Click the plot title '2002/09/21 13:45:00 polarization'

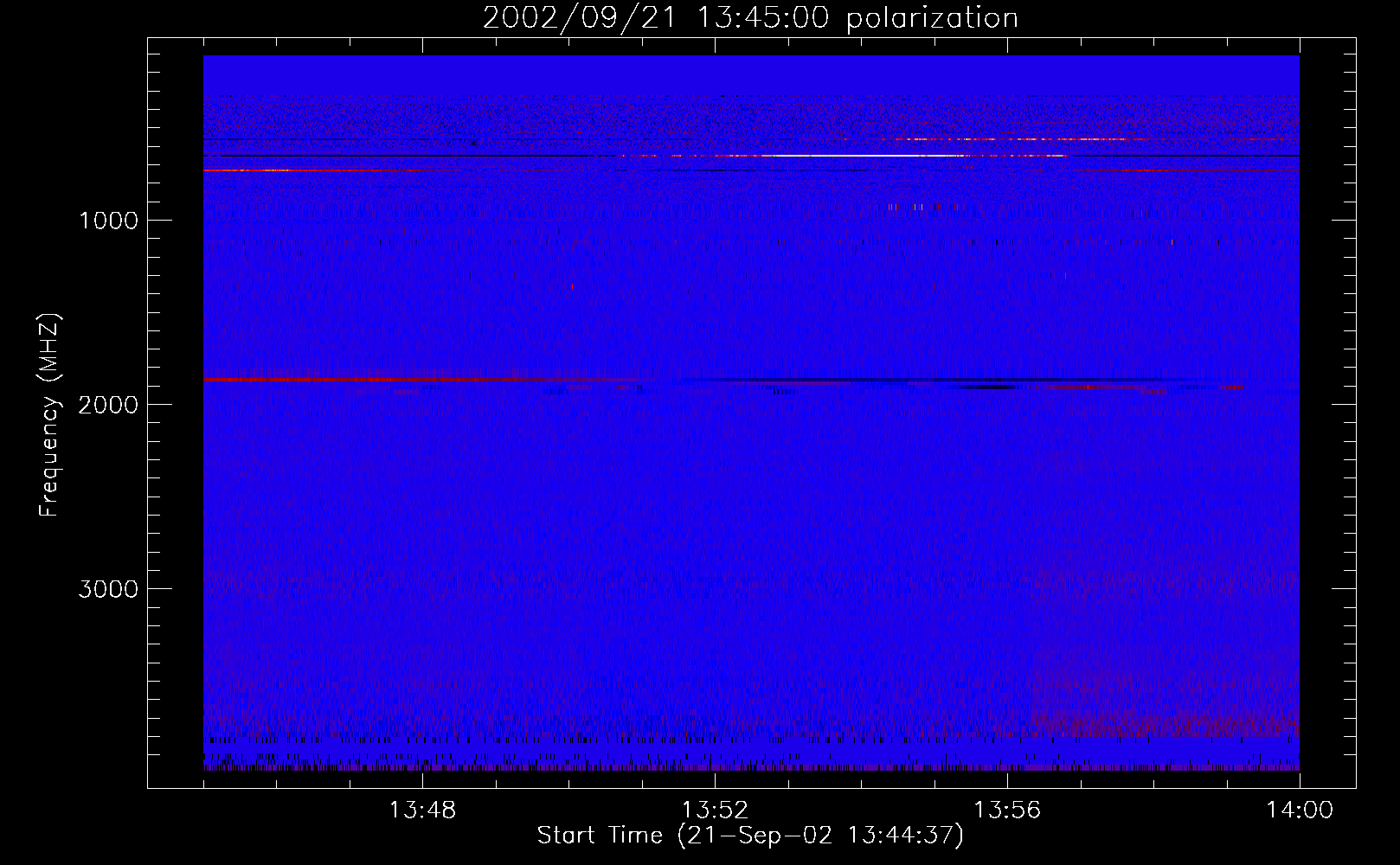point(750,18)
